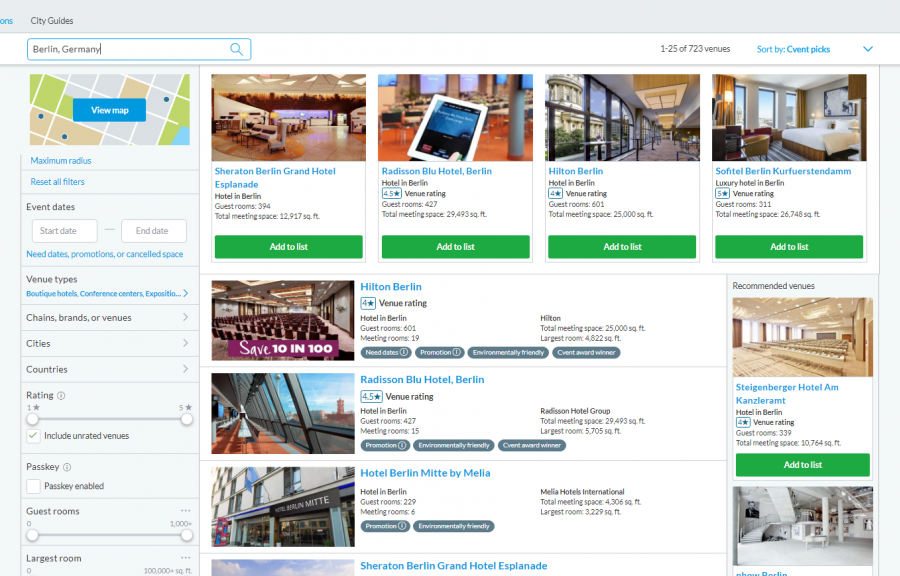Open Sofitel bedroom card photo
Viewport: 900px width, 576px height.
tap(789, 118)
